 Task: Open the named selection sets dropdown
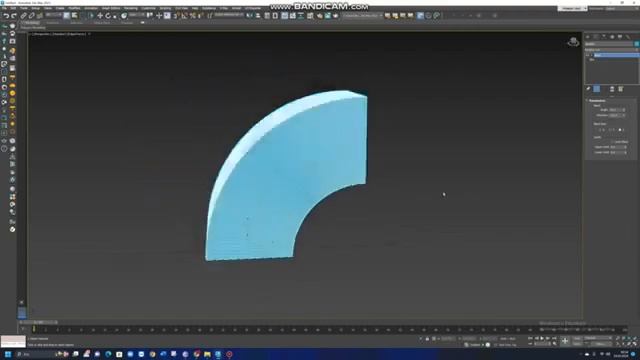click(x=229, y=15)
